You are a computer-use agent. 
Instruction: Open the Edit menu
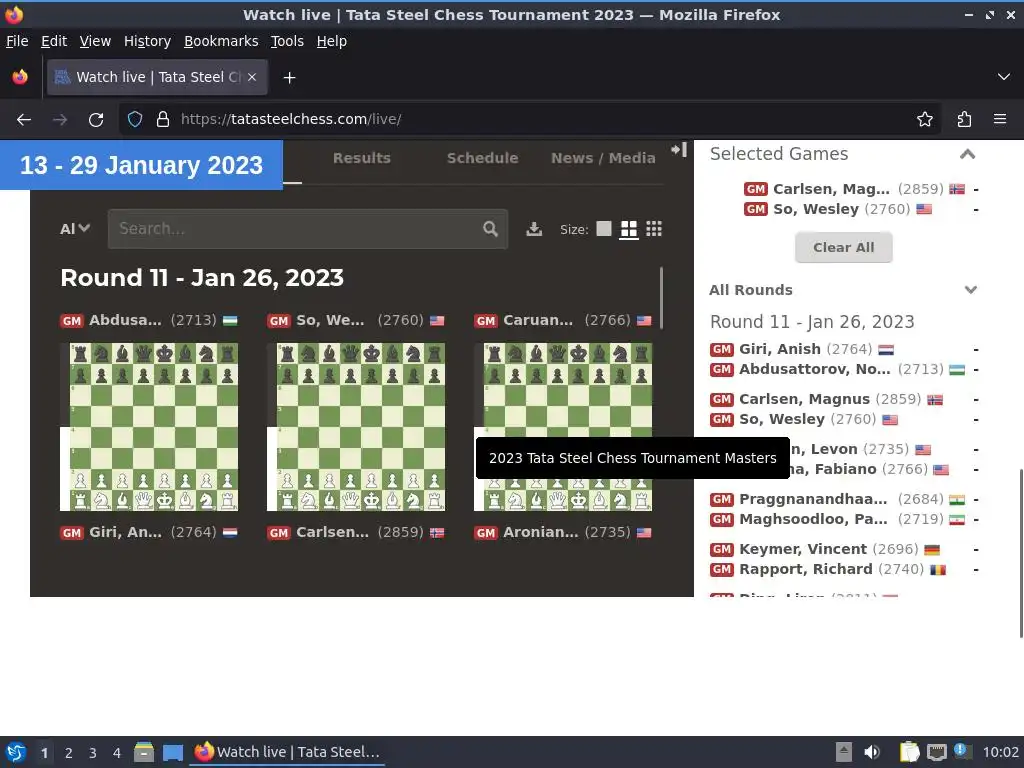[x=54, y=41]
